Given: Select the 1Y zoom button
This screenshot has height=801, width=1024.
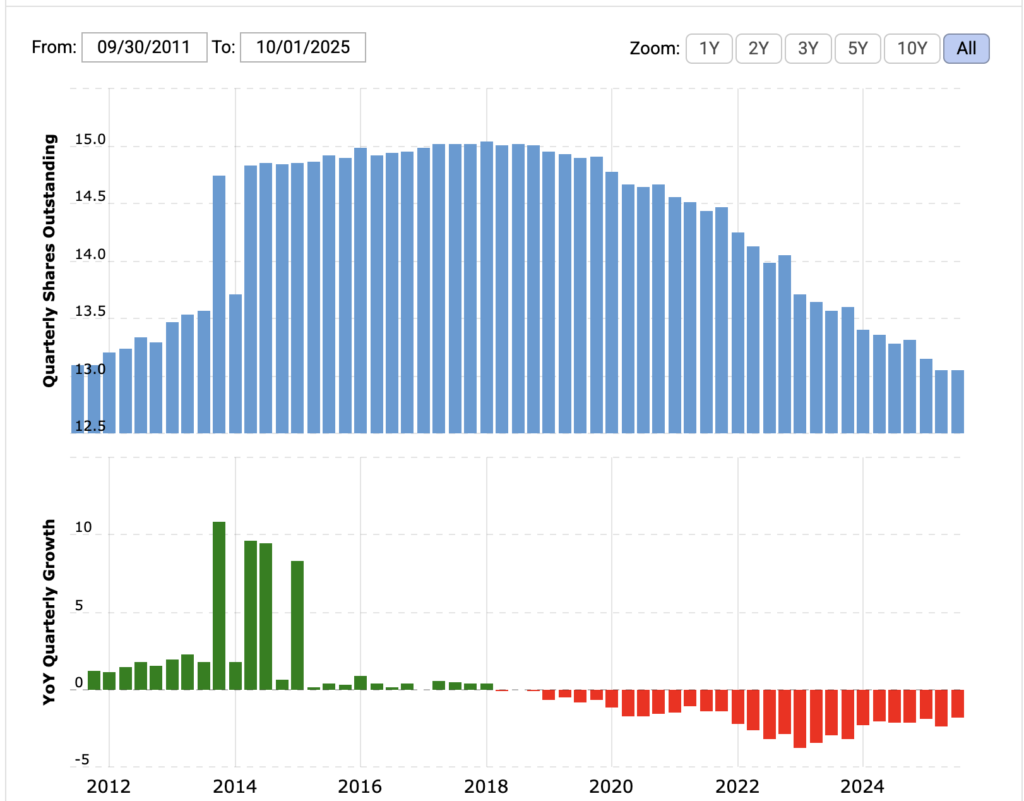Looking at the screenshot, I should (x=709, y=48).
